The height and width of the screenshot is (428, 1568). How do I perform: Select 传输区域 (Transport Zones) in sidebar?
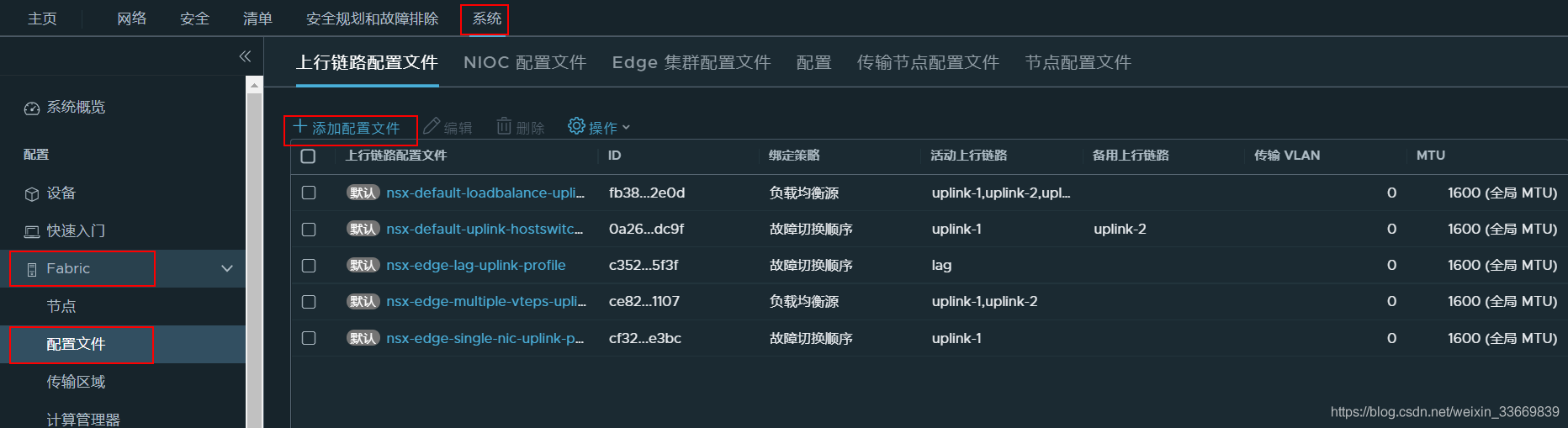click(76, 382)
